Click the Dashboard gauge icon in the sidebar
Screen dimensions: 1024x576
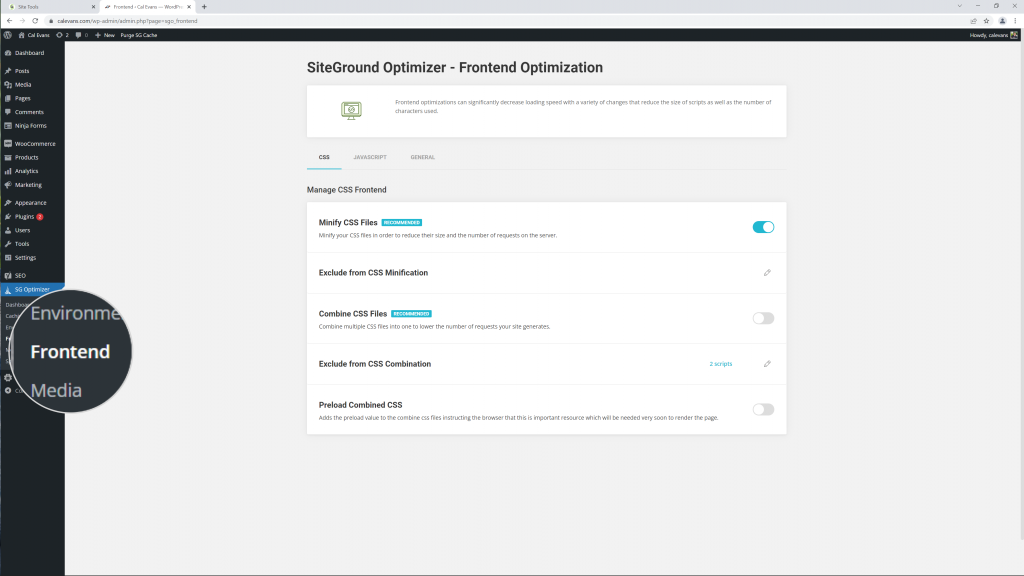8,53
